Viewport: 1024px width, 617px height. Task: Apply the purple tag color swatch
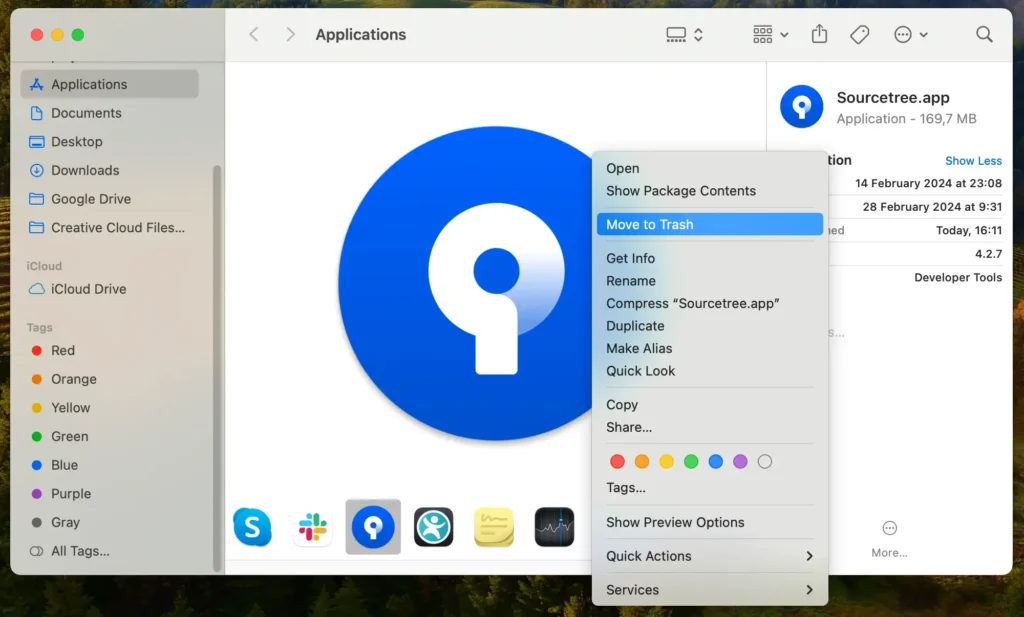(x=740, y=462)
